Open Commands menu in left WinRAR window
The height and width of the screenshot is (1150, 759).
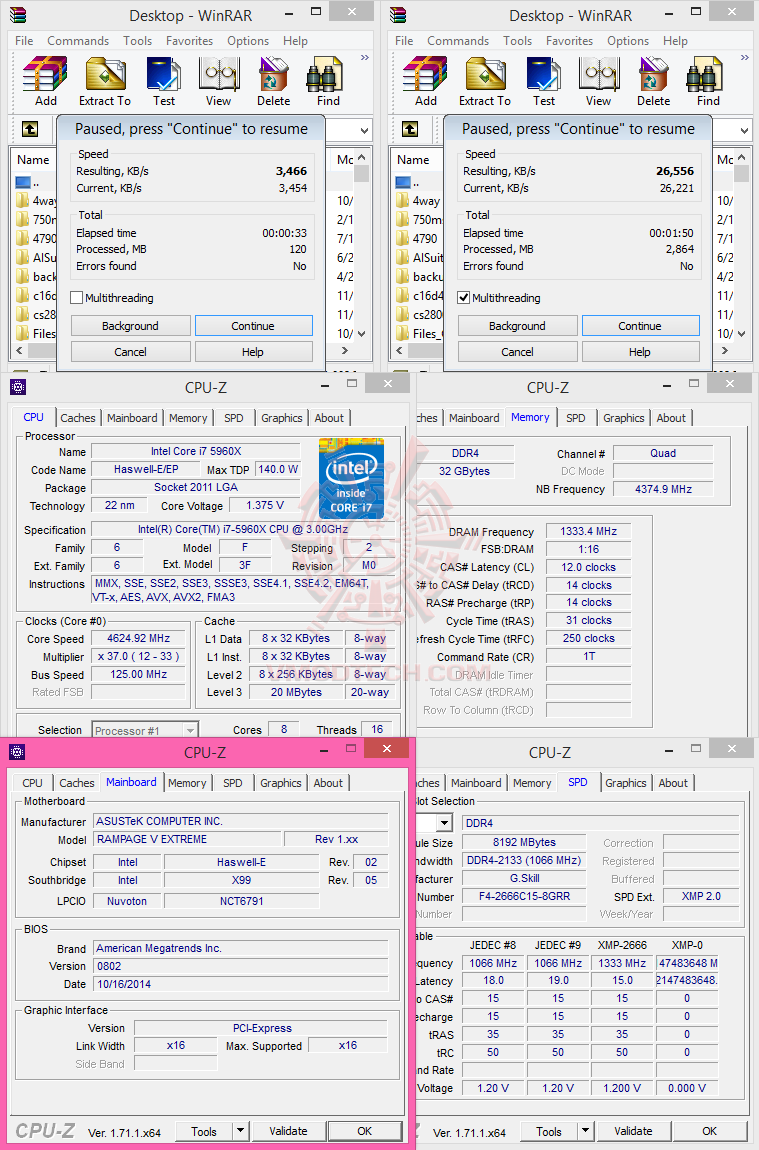point(78,40)
